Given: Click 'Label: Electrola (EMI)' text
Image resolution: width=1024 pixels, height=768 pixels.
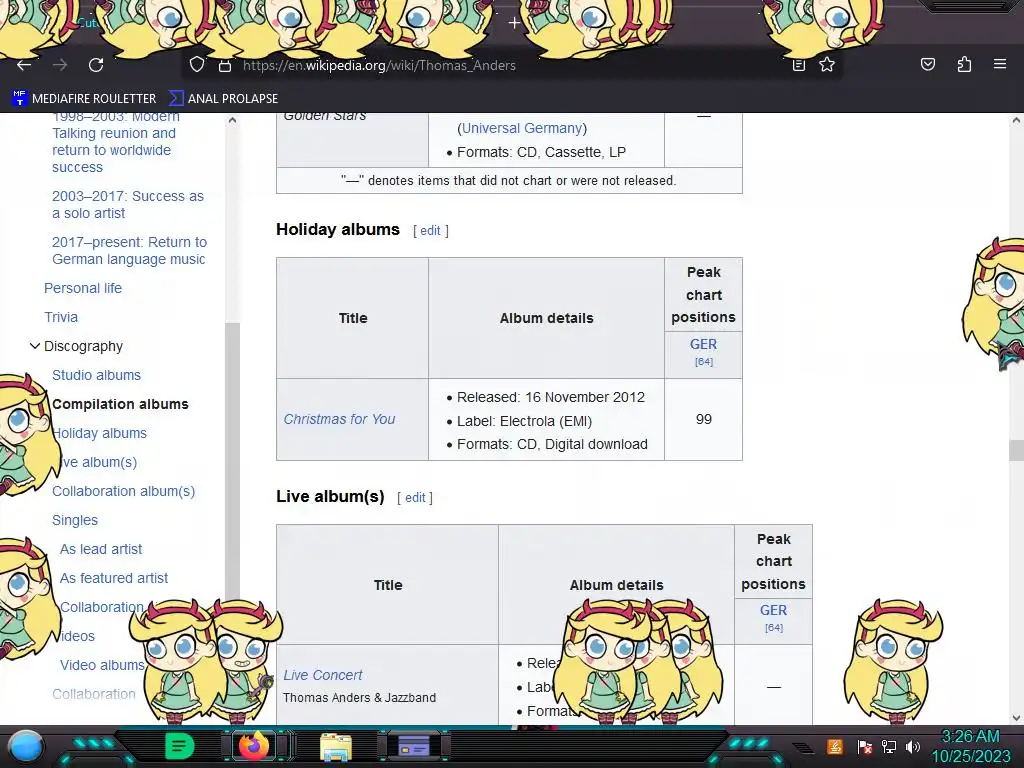Looking at the screenshot, I should 524,421.
